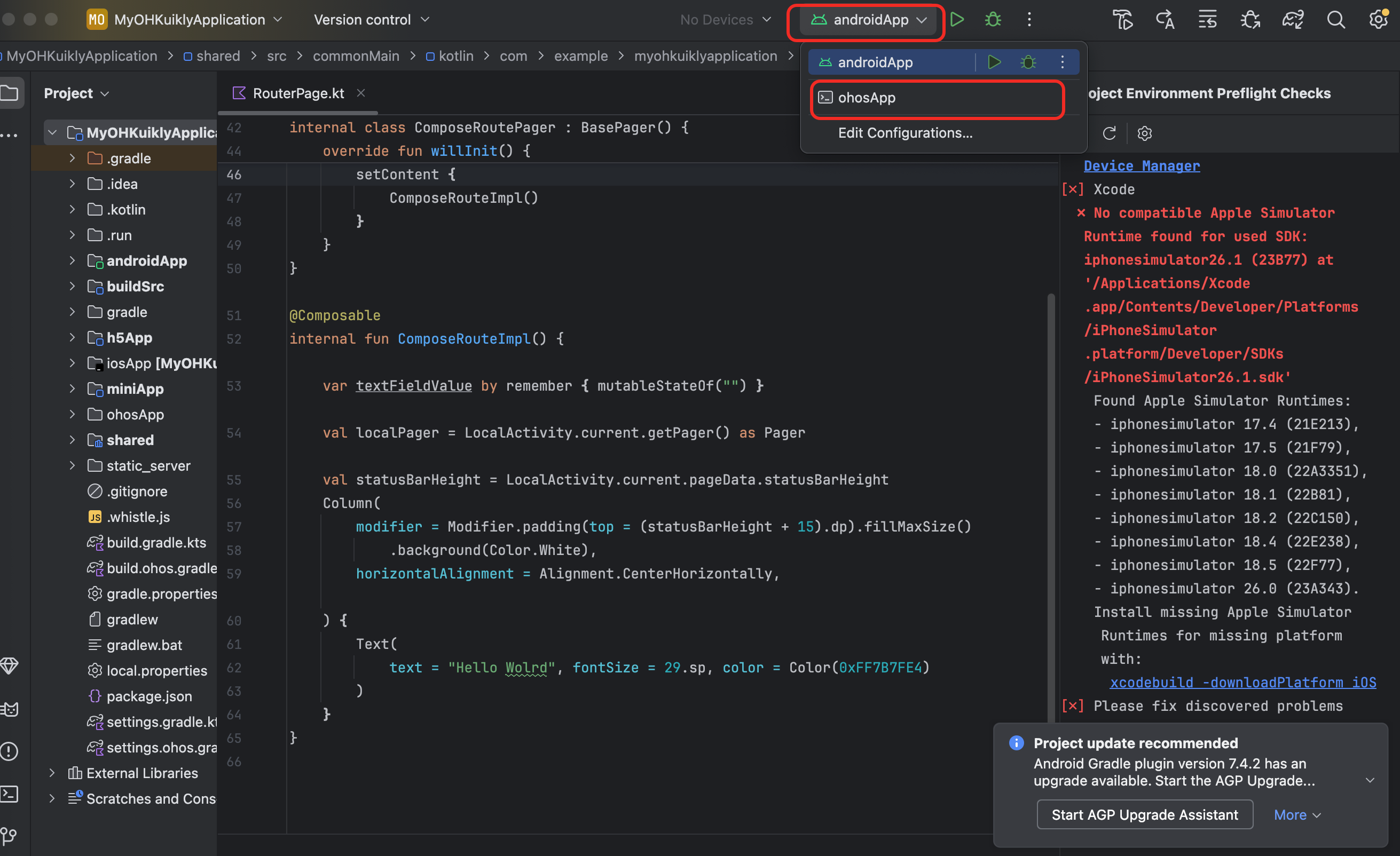The width and height of the screenshot is (1400, 856).
Task: Open Terminal tool window icon in left sidebar
Action: (x=10, y=794)
